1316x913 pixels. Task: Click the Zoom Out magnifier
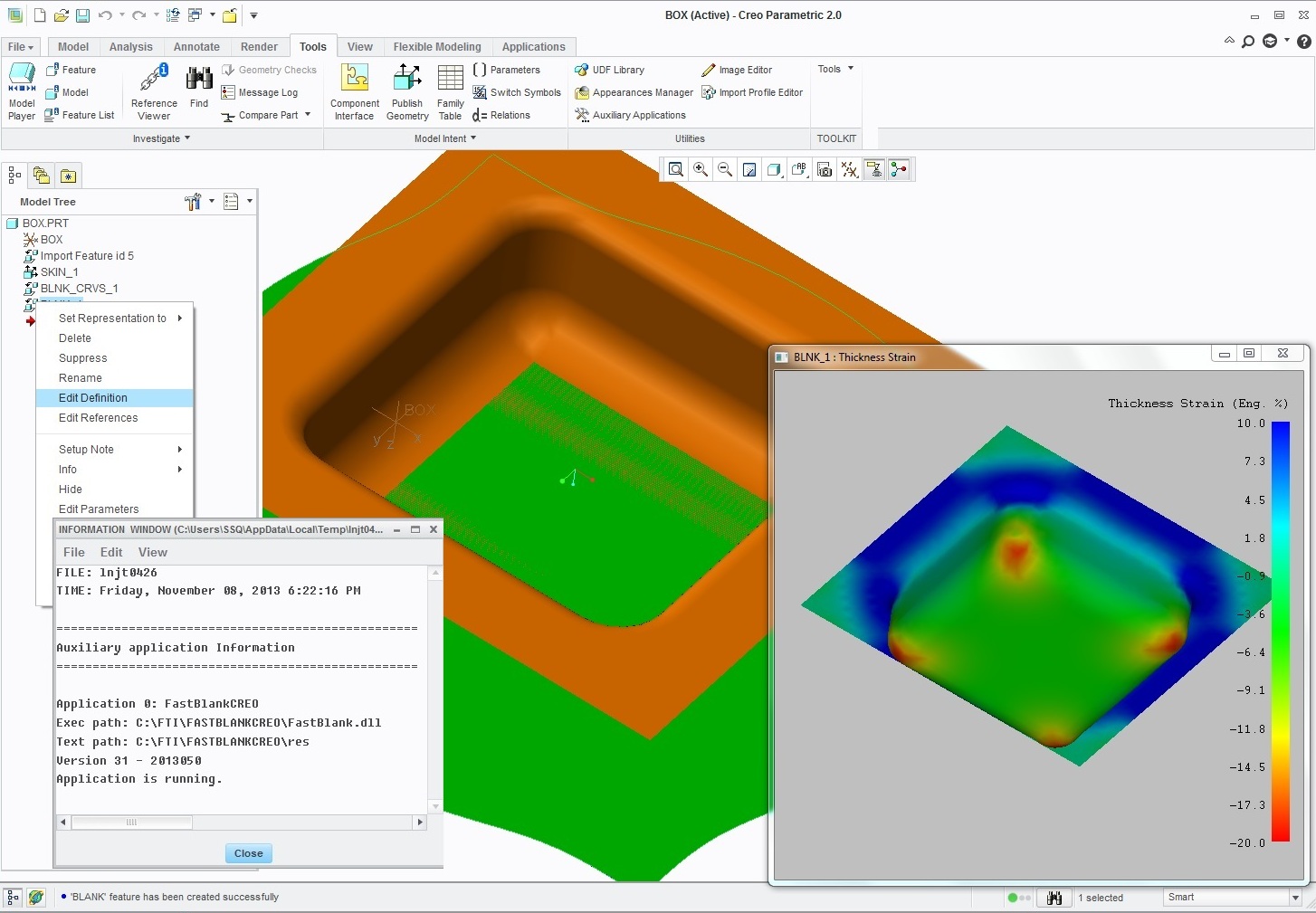pos(725,169)
